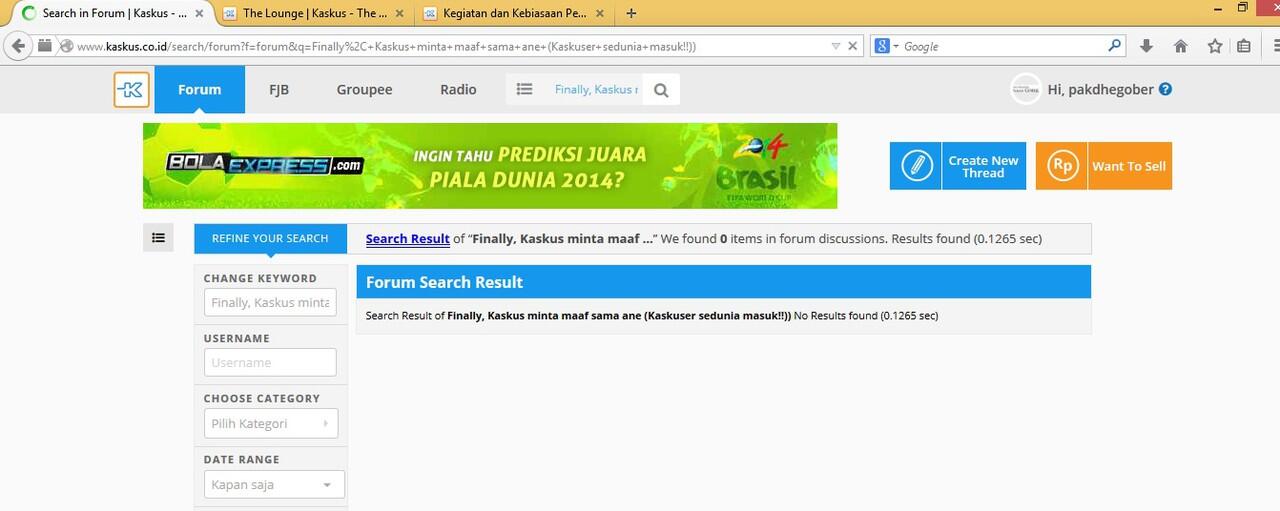Open a new browser tab with plus button

click(x=630, y=13)
